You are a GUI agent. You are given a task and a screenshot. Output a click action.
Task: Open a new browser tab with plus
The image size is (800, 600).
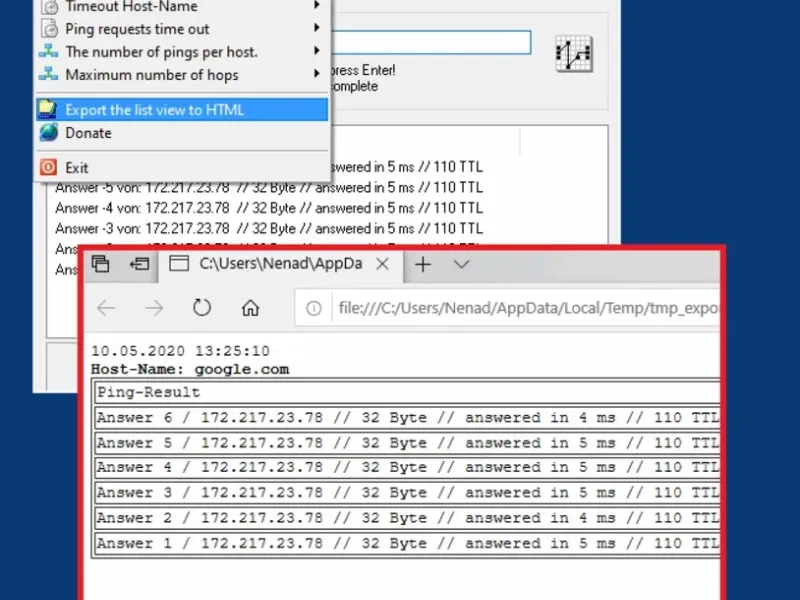(x=422, y=264)
